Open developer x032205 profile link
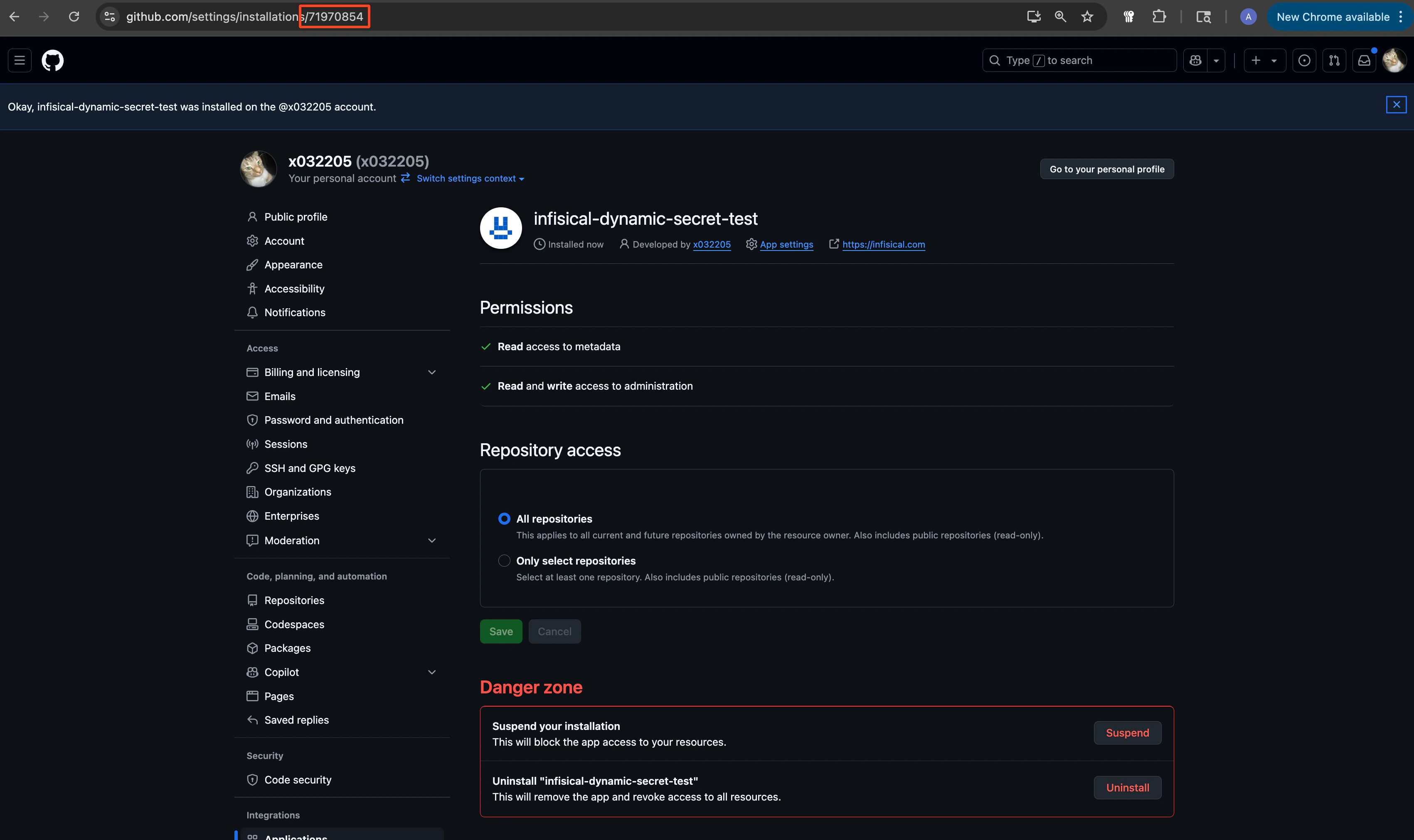 pyautogui.click(x=712, y=245)
